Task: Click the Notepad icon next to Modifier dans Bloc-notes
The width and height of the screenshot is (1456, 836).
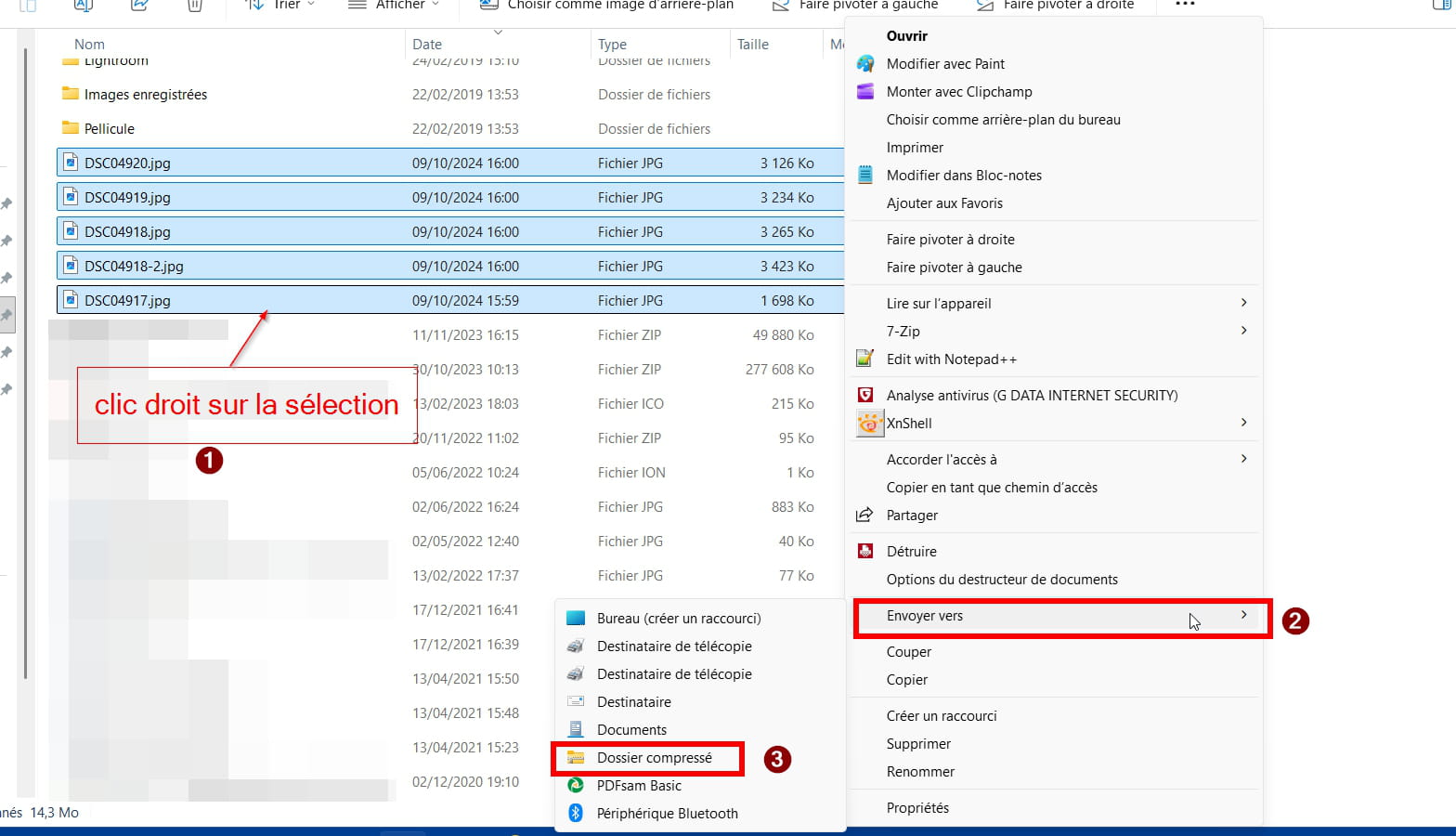Action: click(865, 176)
